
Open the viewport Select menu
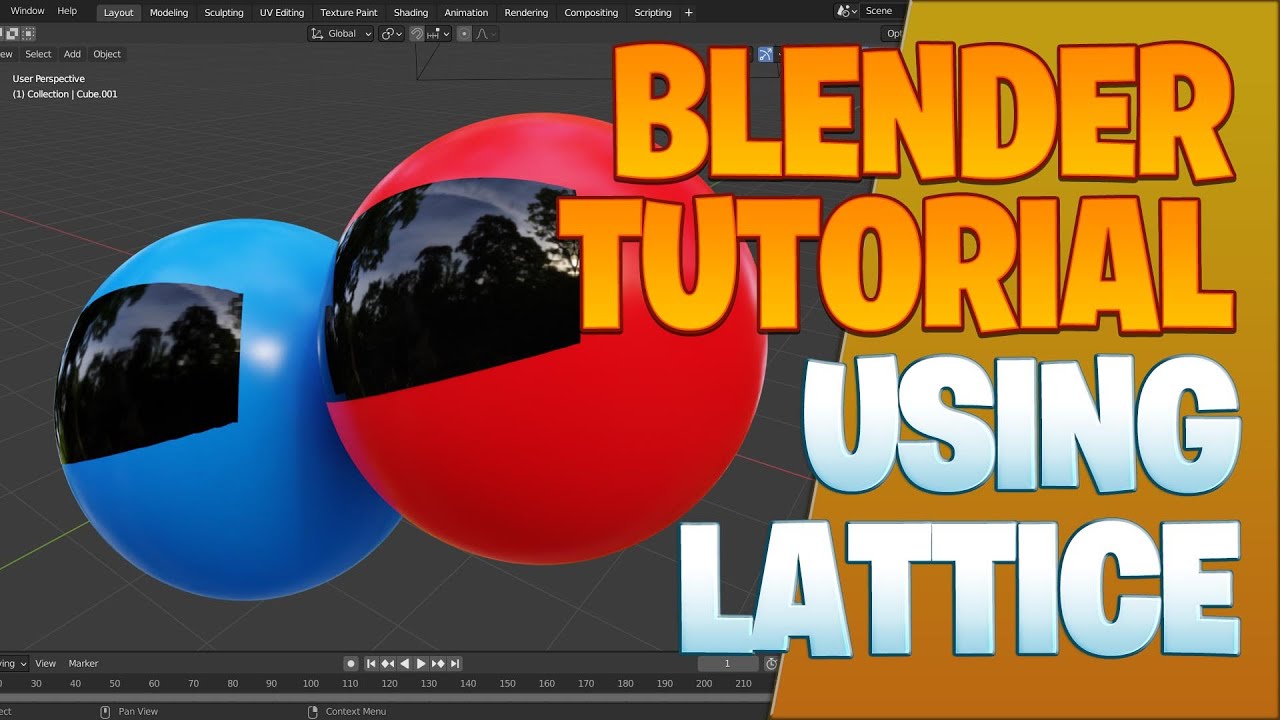pyautogui.click(x=38, y=54)
